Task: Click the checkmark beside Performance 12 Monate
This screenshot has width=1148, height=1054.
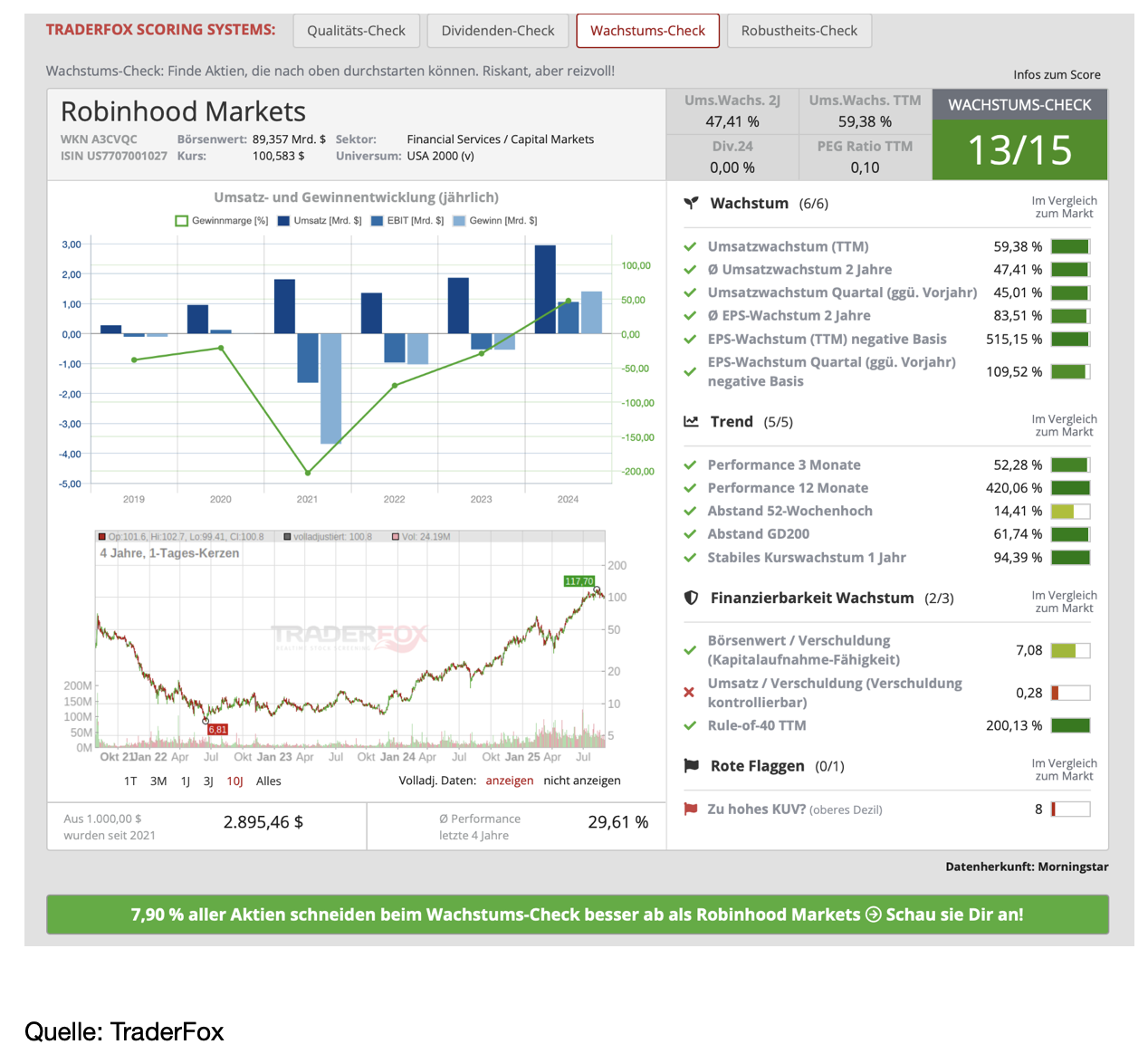Action: (x=690, y=488)
